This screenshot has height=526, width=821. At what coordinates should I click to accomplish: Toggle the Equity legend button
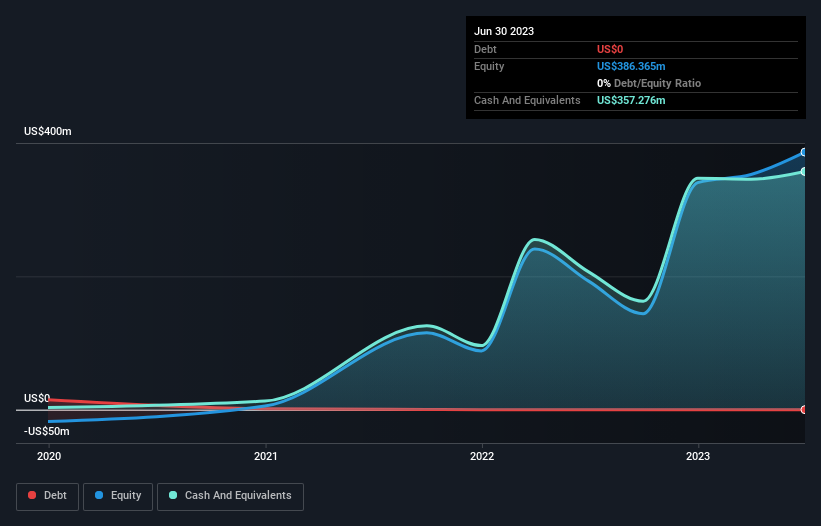tap(118, 496)
